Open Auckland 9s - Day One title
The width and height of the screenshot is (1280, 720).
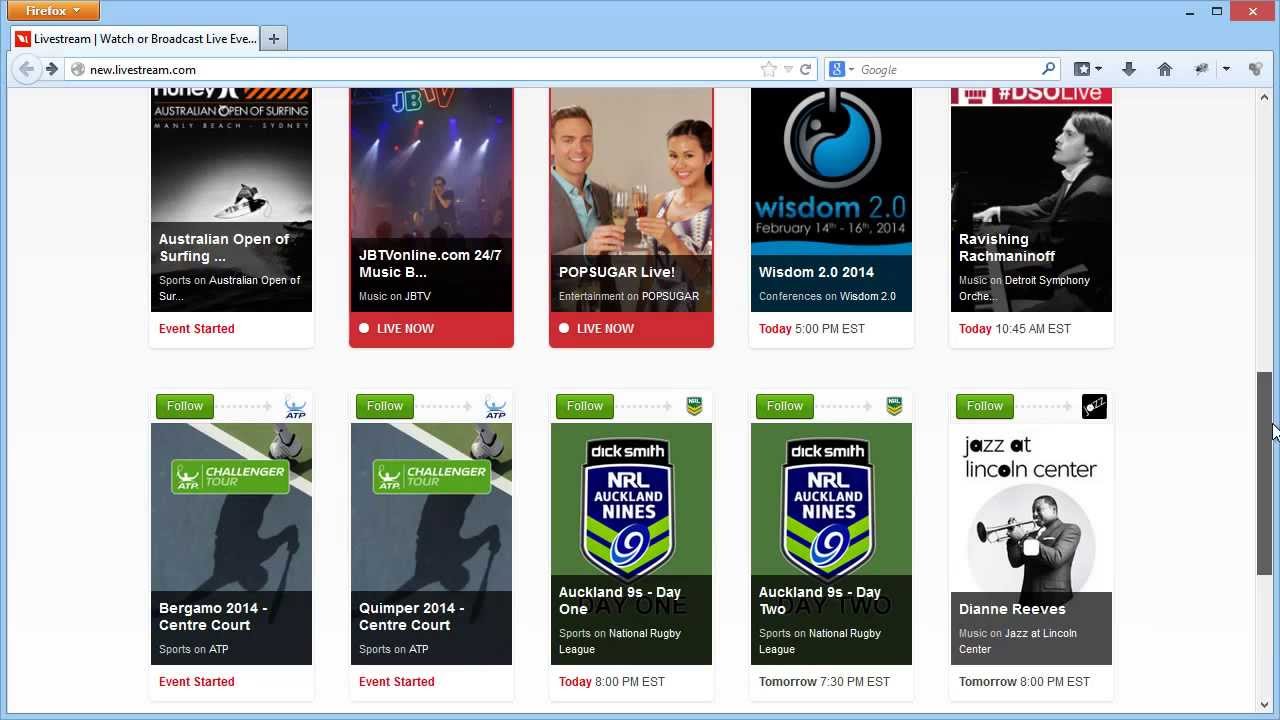[620, 600]
